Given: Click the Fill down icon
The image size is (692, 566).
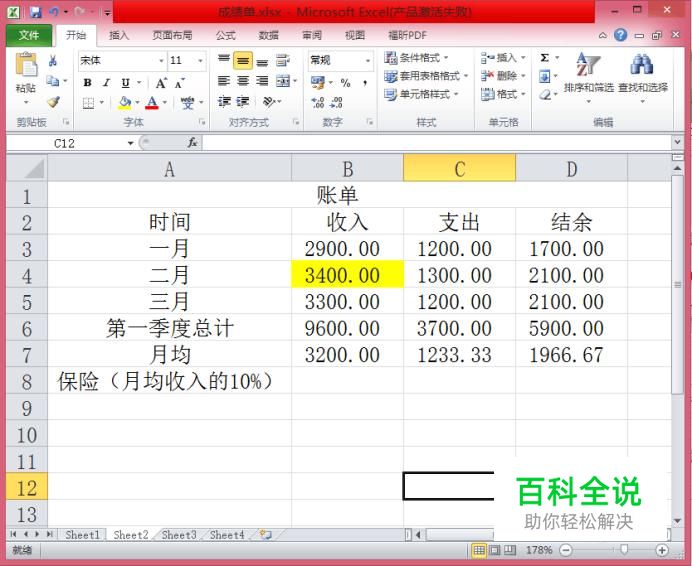Looking at the screenshot, I should pos(545,76).
